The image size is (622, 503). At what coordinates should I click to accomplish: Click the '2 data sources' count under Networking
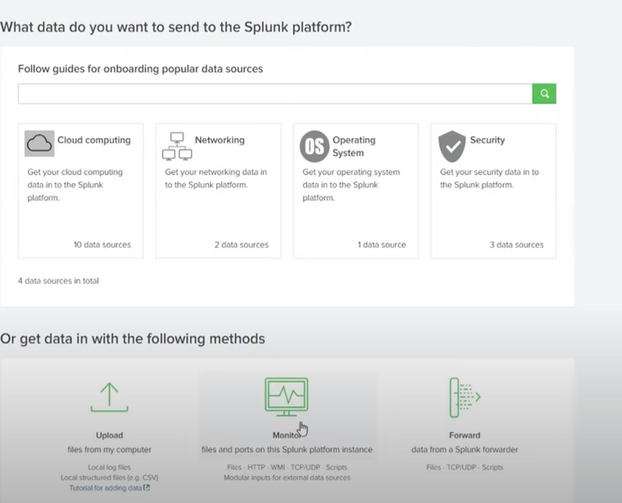[x=241, y=245]
